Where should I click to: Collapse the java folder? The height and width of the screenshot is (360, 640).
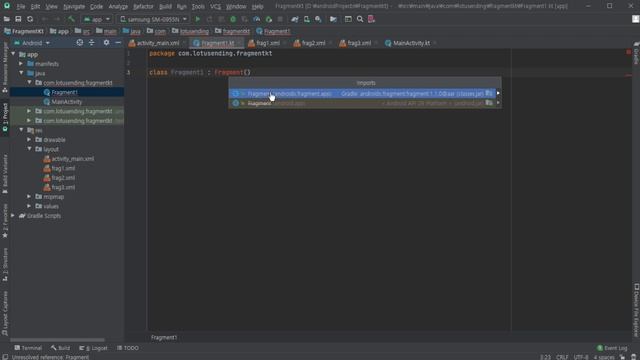(x=21, y=73)
